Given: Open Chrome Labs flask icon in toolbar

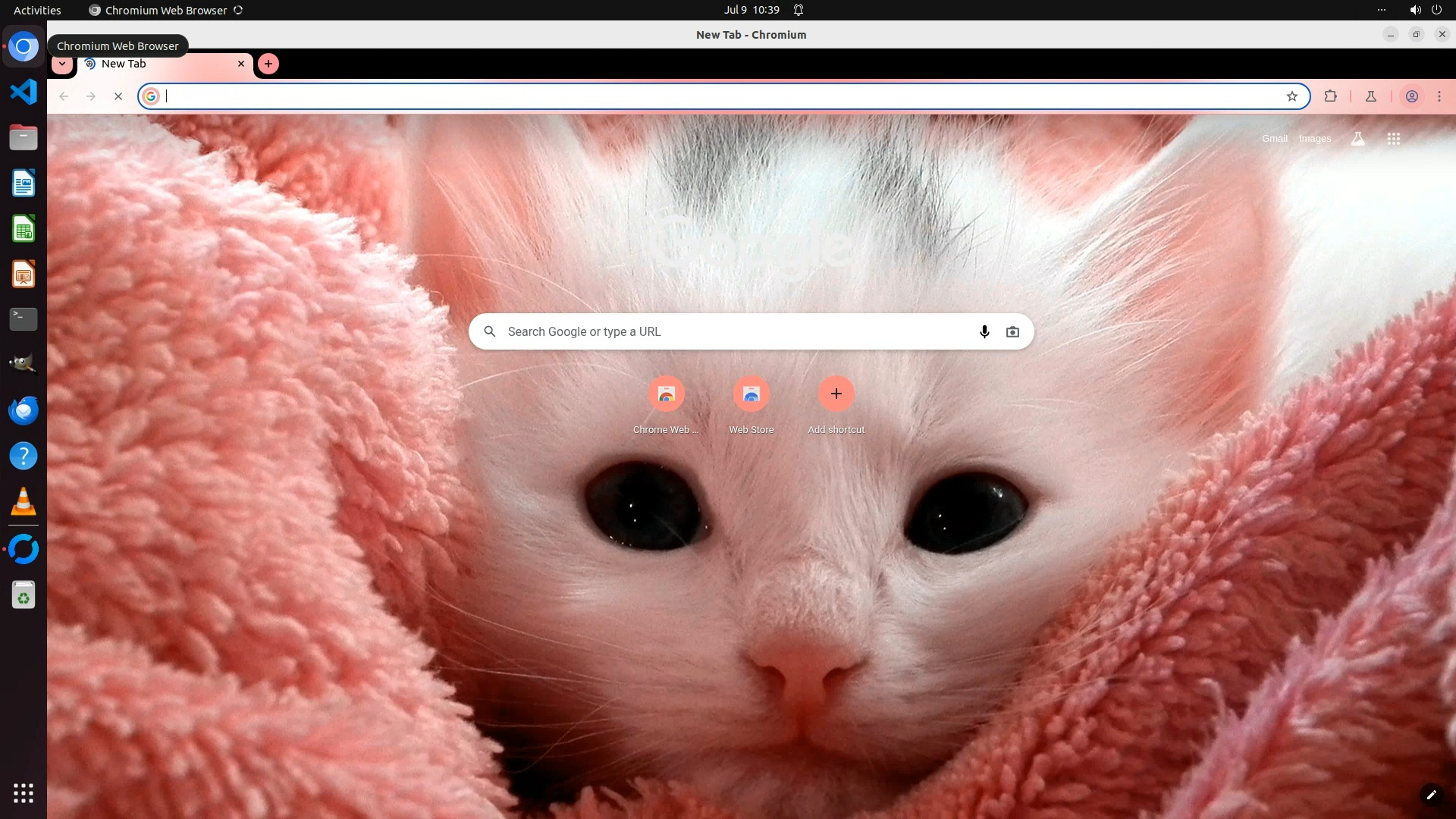Looking at the screenshot, I should click(x=1371, y=96).
